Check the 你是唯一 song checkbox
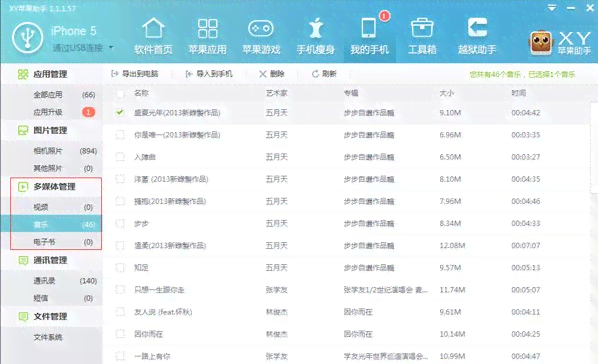The height and width of the screenshot is (364, 598). click(x=120, y=134)
